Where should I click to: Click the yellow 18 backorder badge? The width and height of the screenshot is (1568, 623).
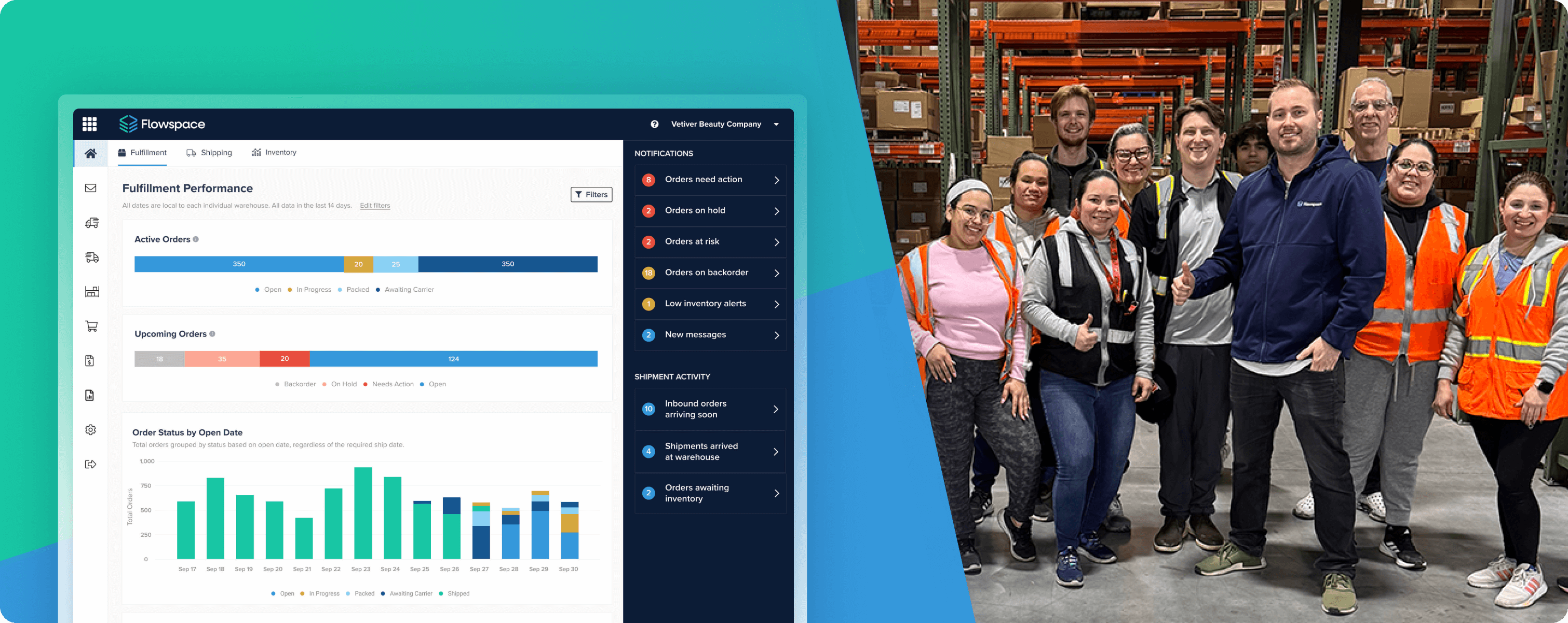coord(648,273)
